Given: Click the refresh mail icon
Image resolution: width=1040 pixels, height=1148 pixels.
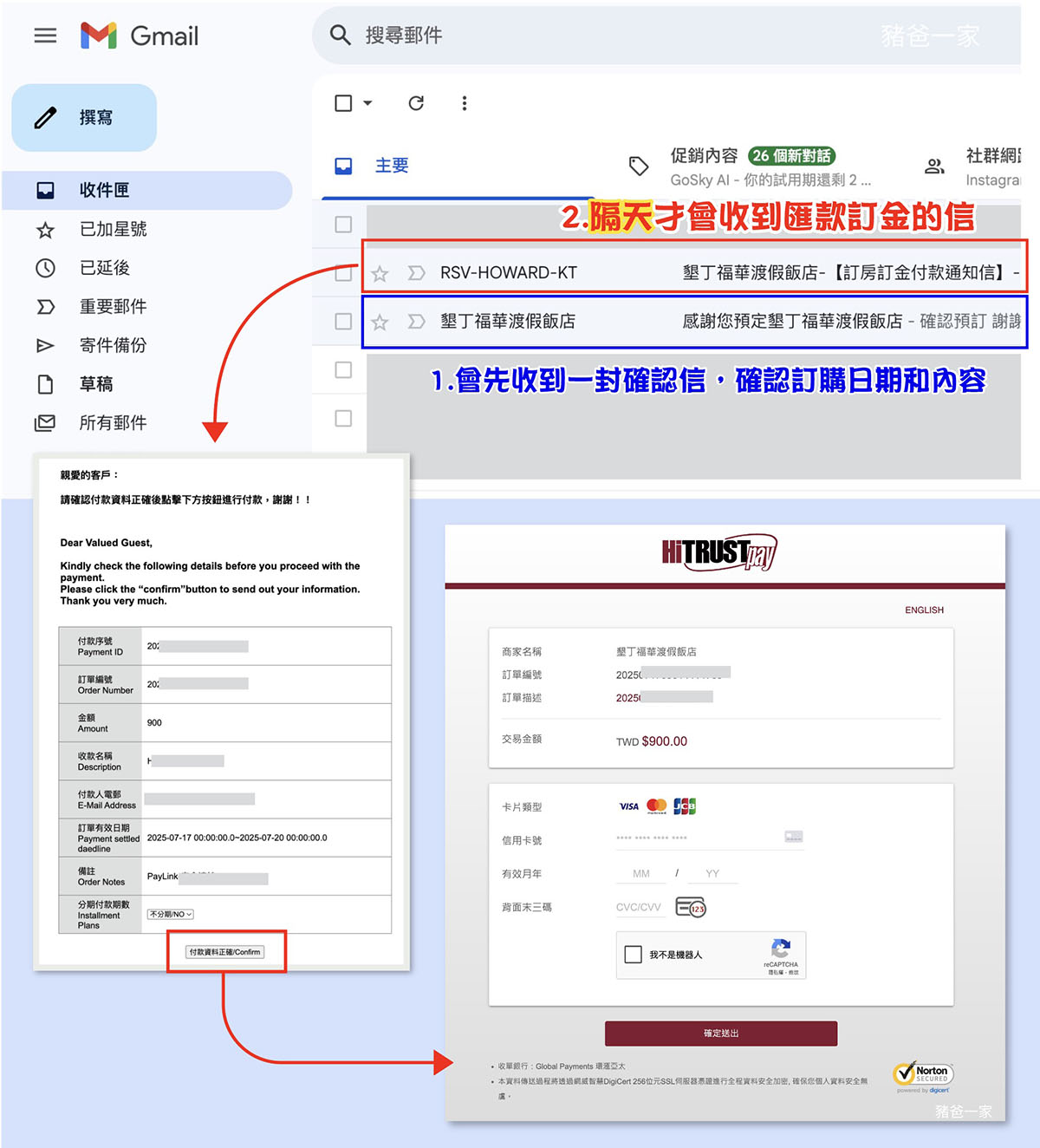Looking at the screenshot, I should 416,103.
